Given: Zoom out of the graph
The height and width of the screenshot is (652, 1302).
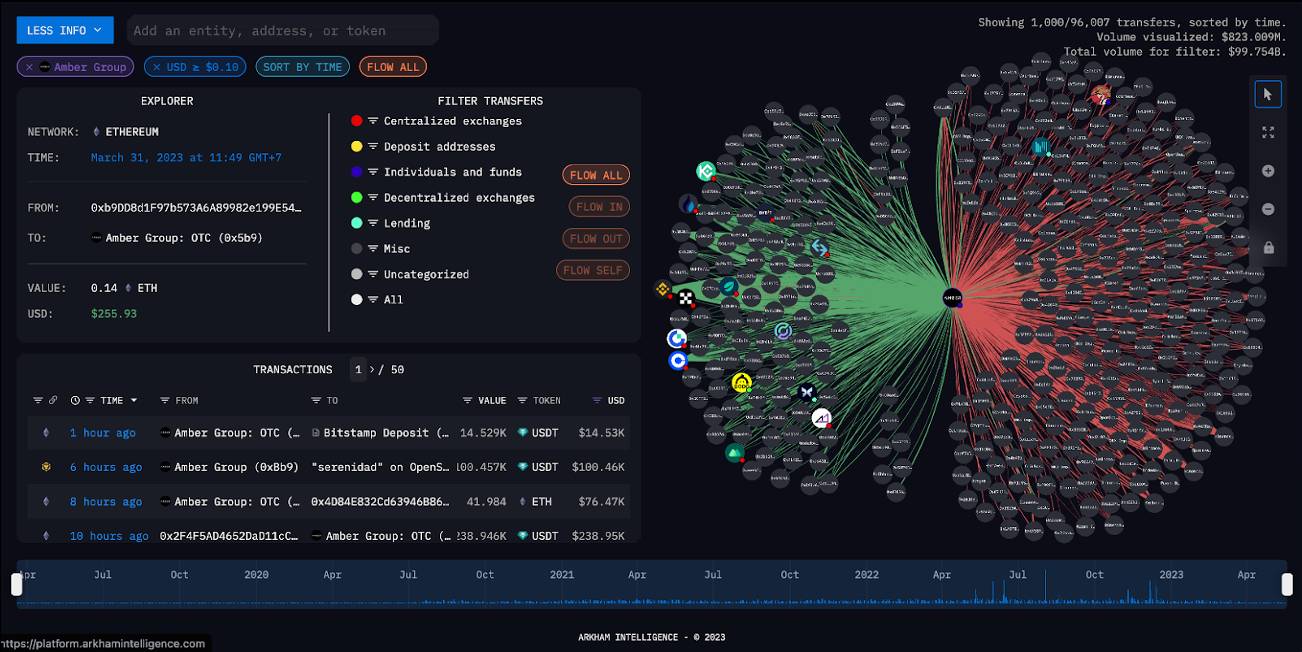Looking at the screenshot, I should (x=1268, y=209).
